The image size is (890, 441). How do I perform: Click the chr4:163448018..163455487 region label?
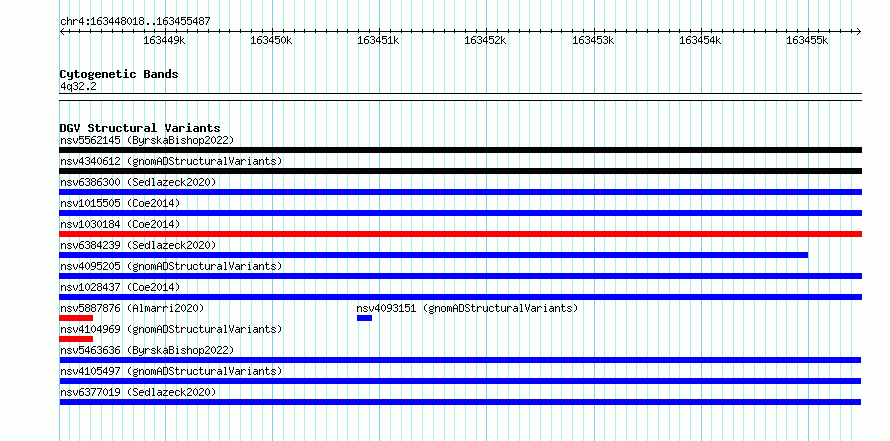(135, 21)
